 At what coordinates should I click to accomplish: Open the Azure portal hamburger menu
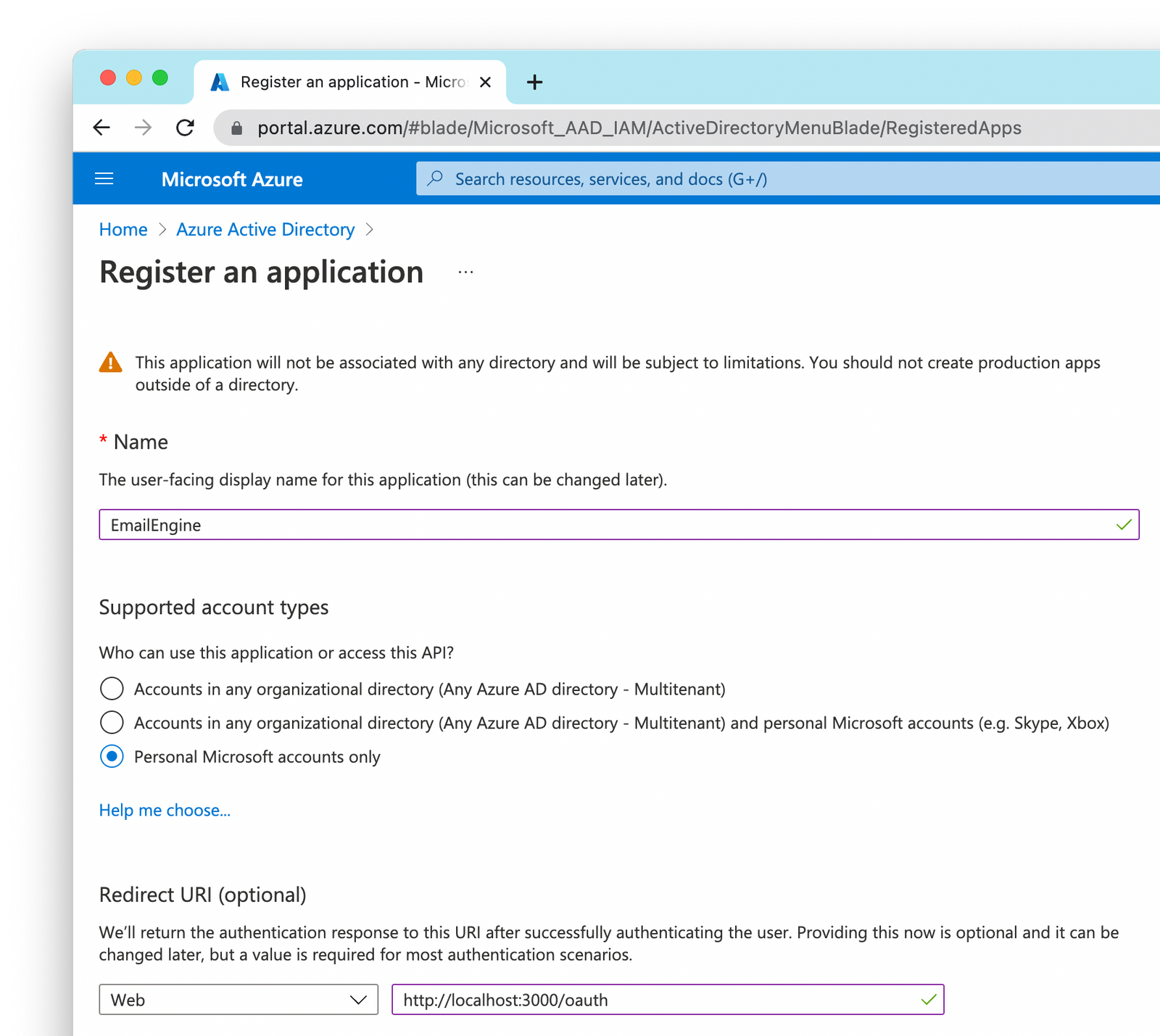104,178
